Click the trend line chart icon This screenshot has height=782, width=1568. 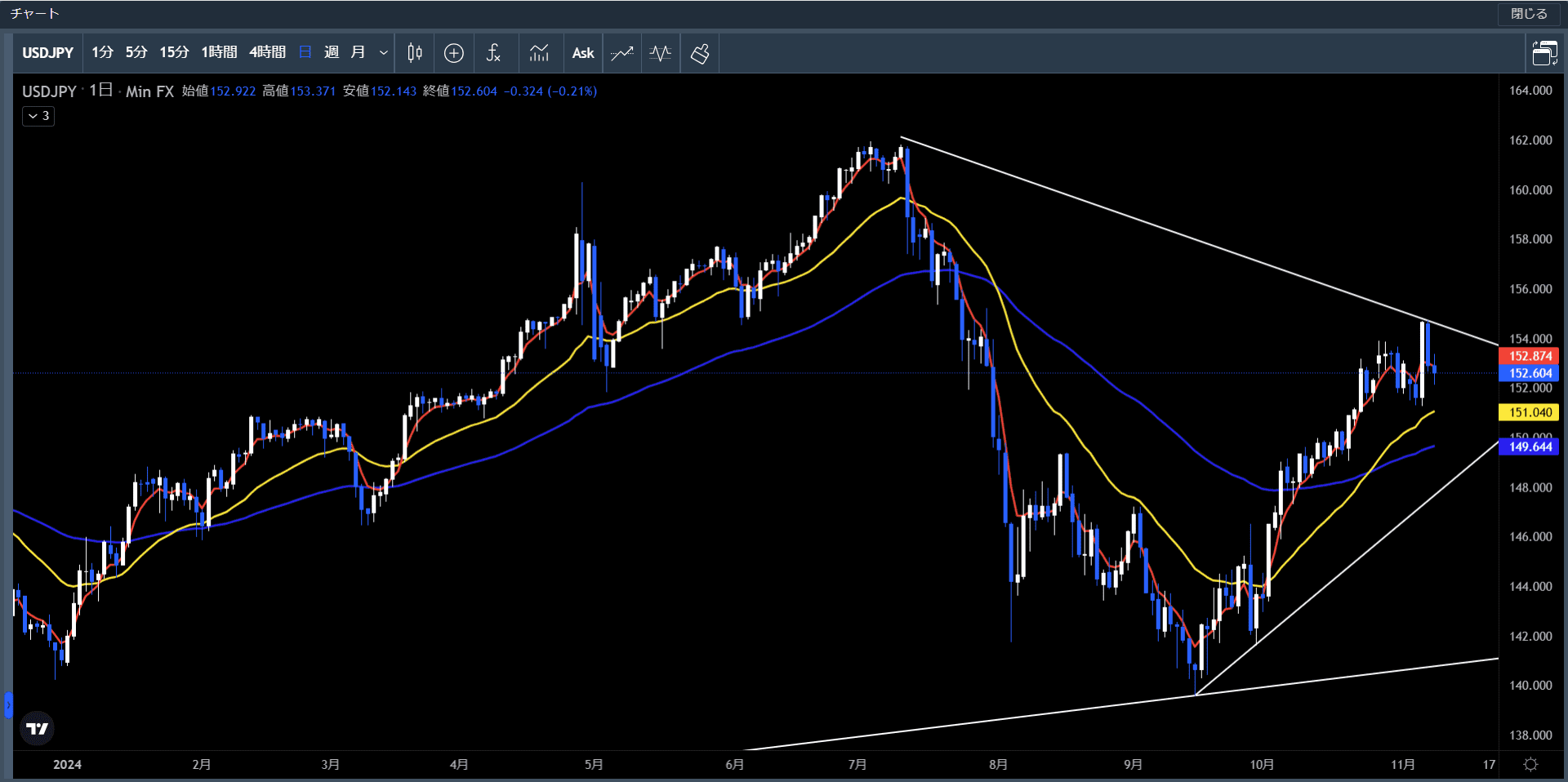pyautogui.click(x=622, y=53)
